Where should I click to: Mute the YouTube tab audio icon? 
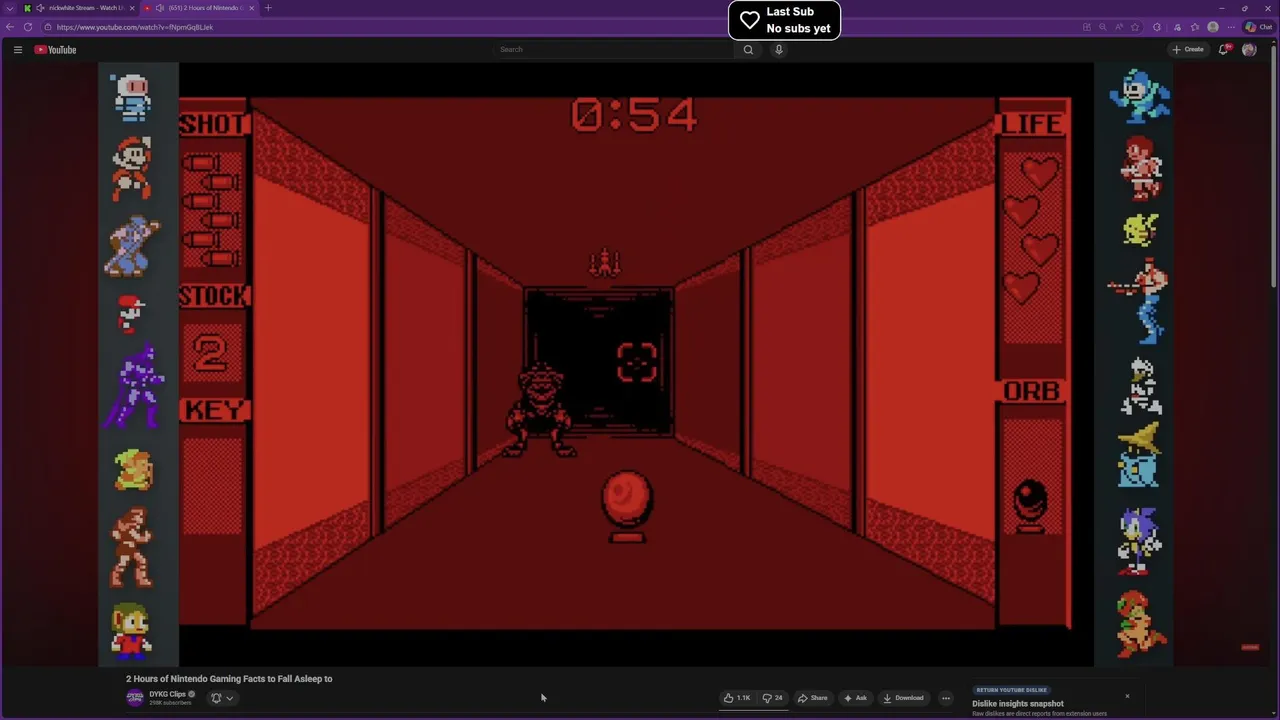160,8
